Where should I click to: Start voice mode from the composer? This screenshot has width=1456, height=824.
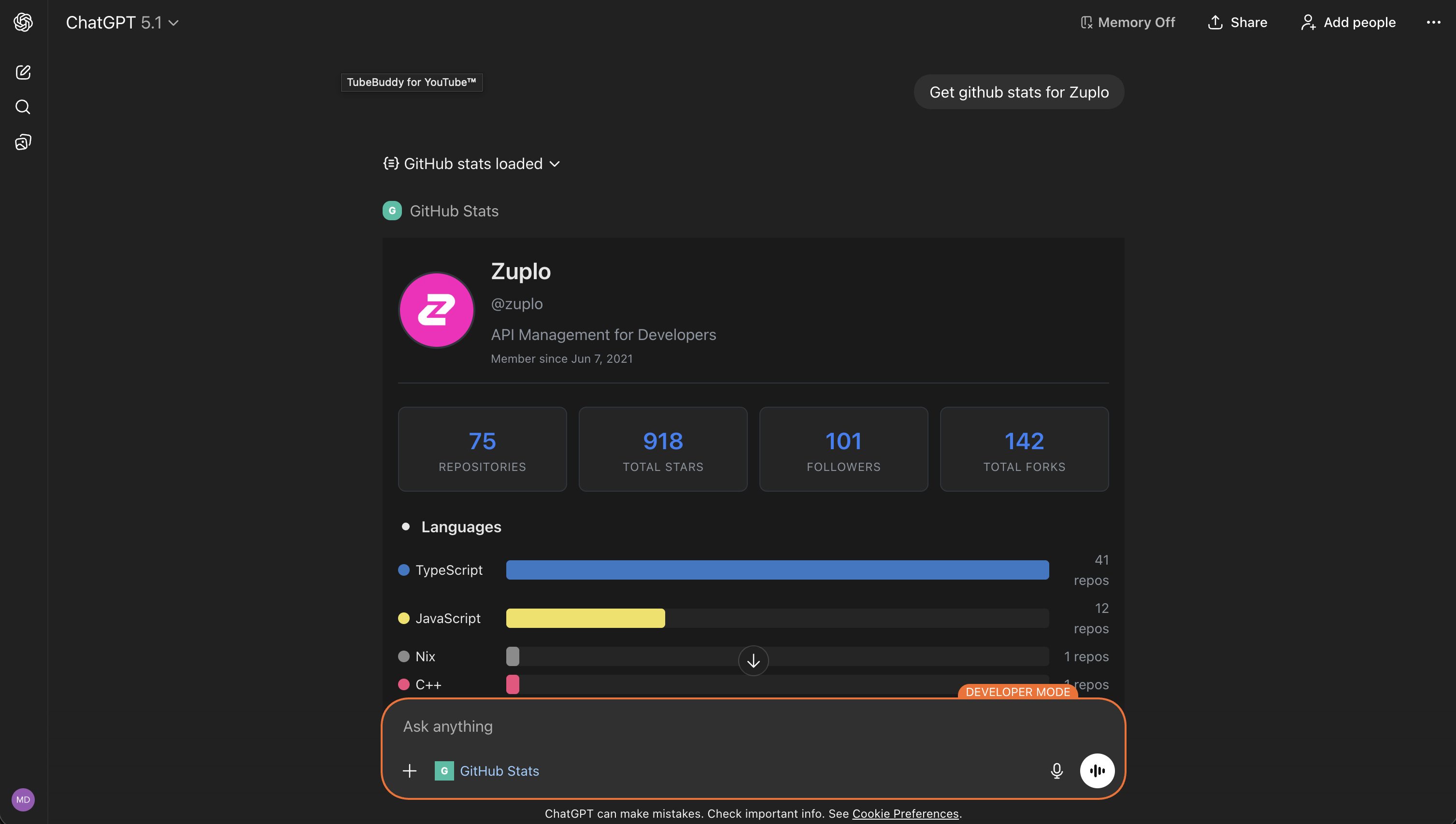click(x=1097, y=770)
